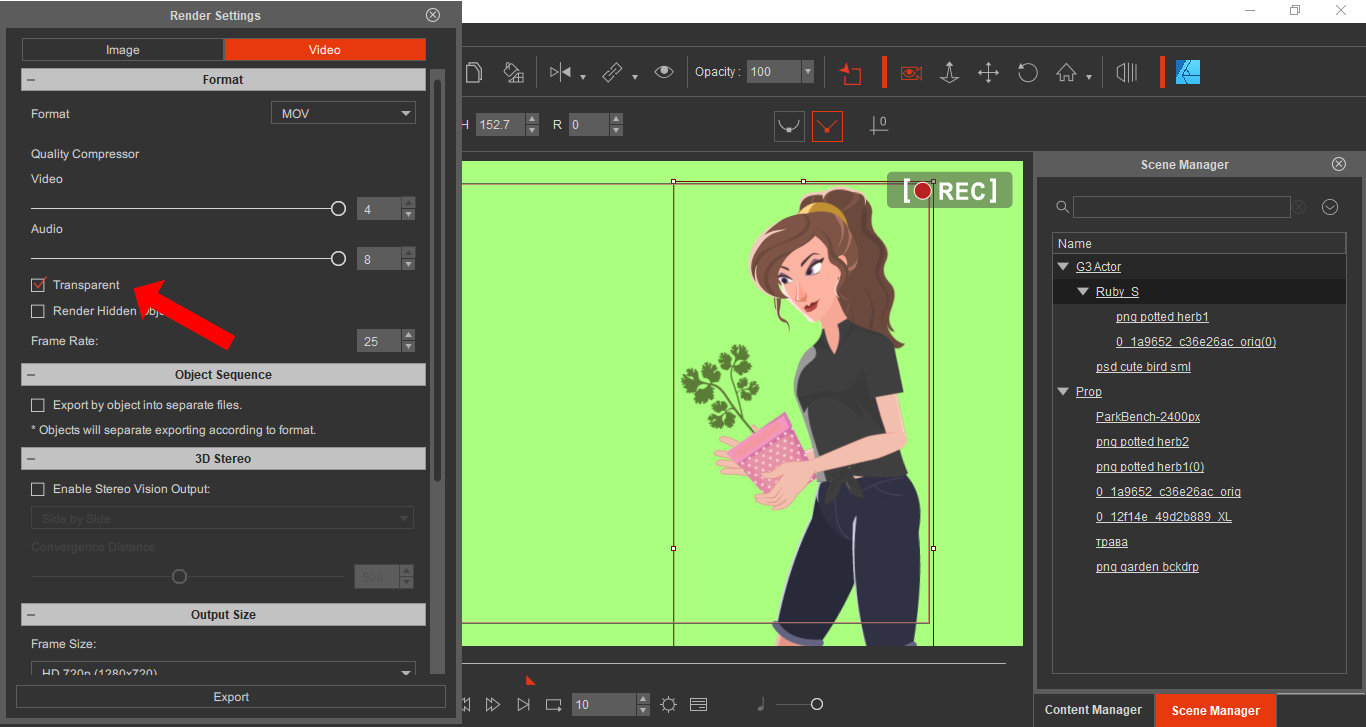Toggle the loop playback icon
Screen dimensions: 1366x727
(554, 705)
